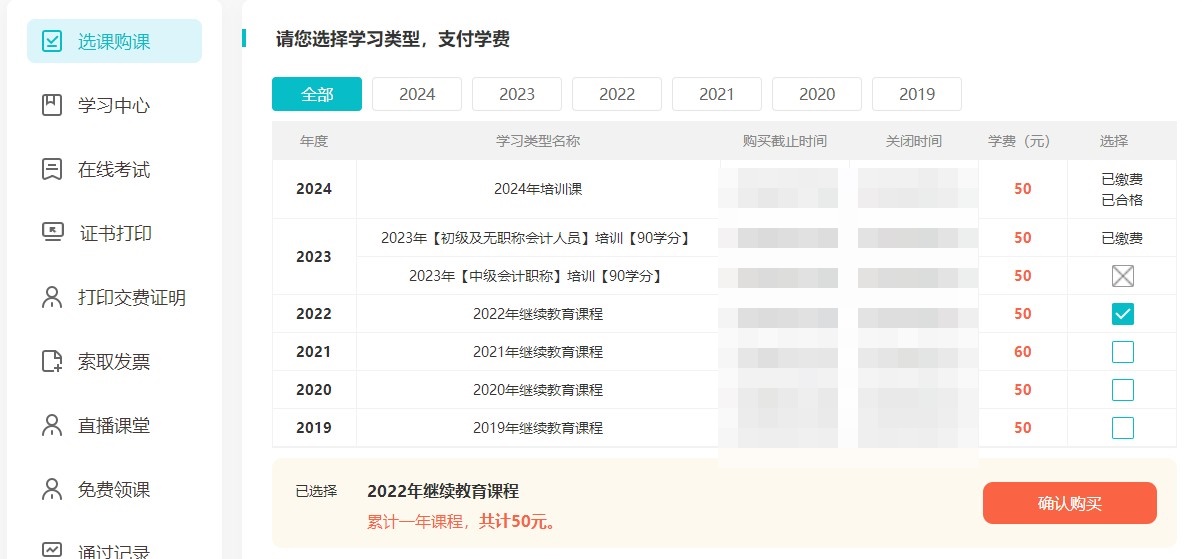Click the 选择 column header
The width and height of the screenshot is (1202, 559).
pyautogui.click(x=1114, y=141)
